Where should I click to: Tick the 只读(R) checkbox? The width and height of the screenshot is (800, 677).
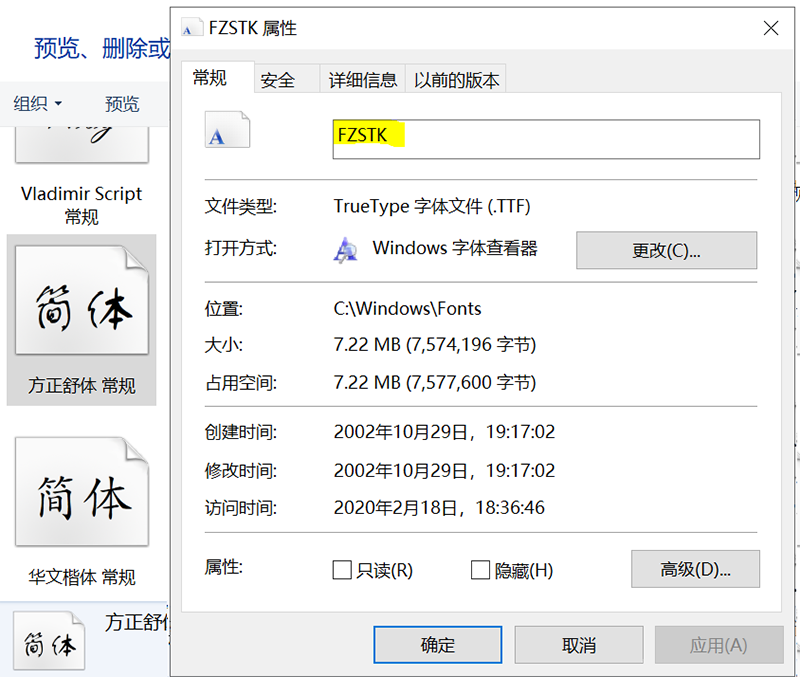342,570
